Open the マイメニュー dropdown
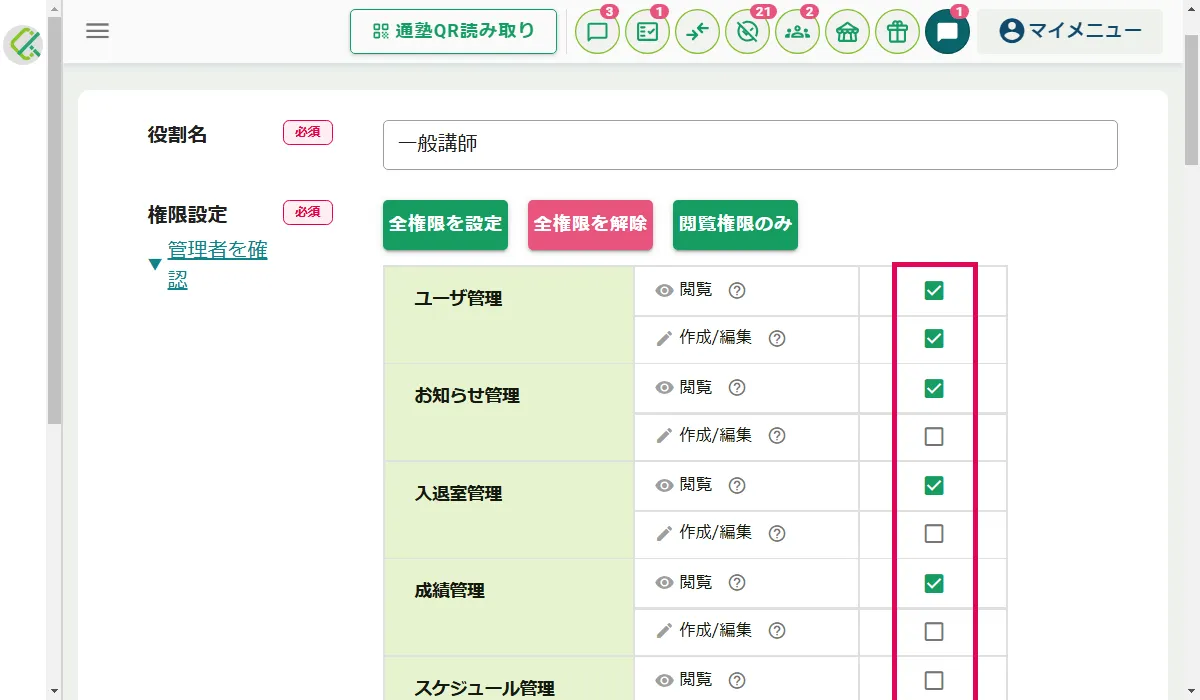 coord(1069,31)
